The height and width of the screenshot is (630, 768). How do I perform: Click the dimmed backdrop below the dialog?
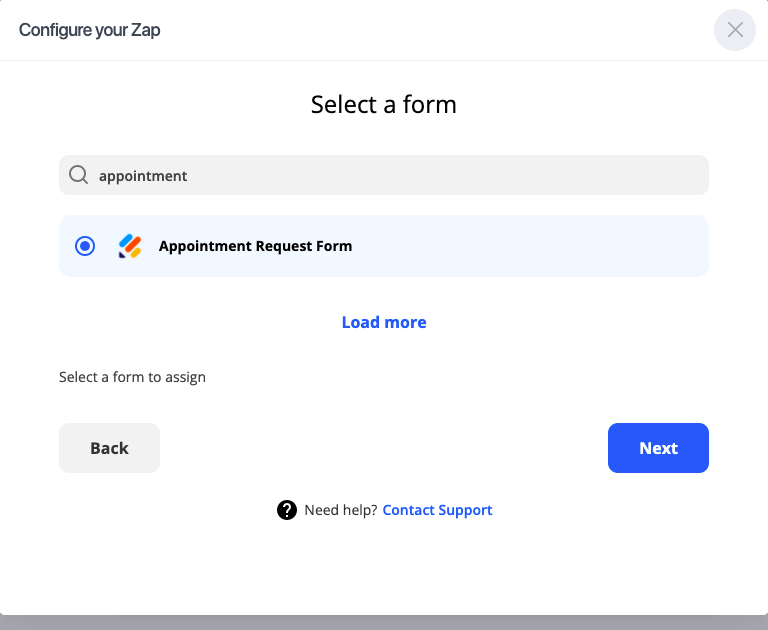click(x=384, y=622)
